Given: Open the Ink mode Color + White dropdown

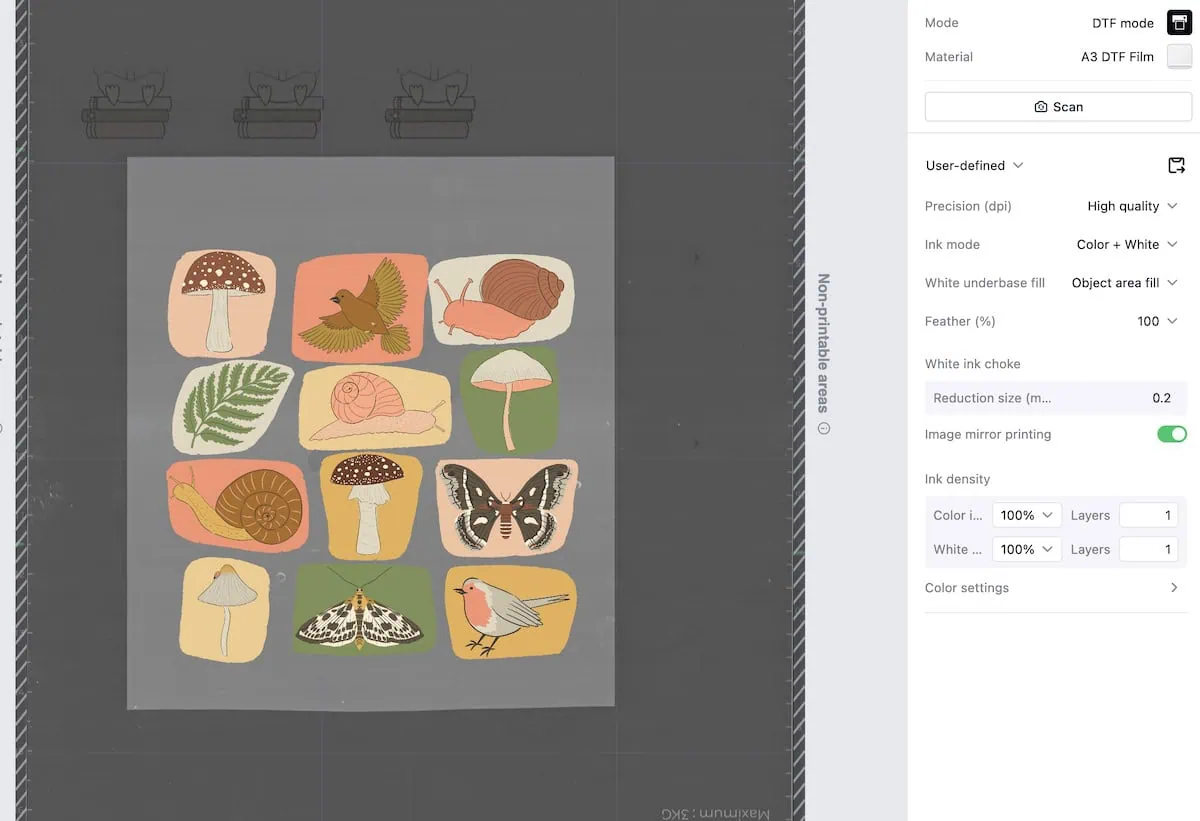Looking at the screenshot, I should (x=1127, y=244).
